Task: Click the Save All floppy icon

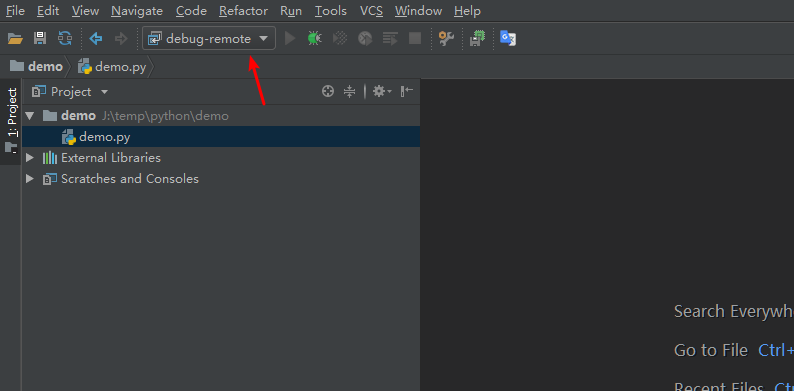Action: point(40,38)
